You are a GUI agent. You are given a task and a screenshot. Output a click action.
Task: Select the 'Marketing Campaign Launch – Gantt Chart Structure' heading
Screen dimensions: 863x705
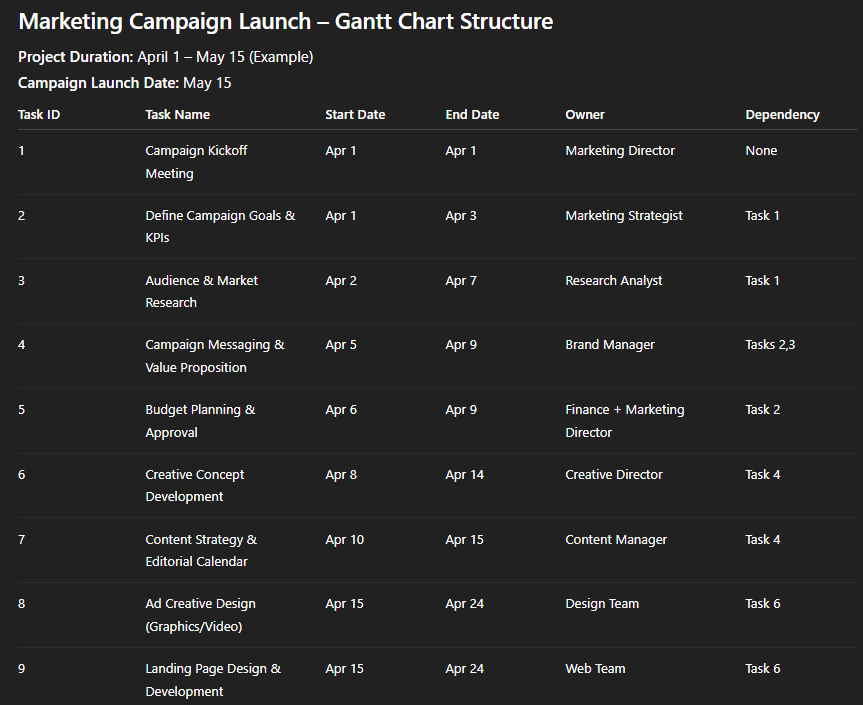point(286,22)
